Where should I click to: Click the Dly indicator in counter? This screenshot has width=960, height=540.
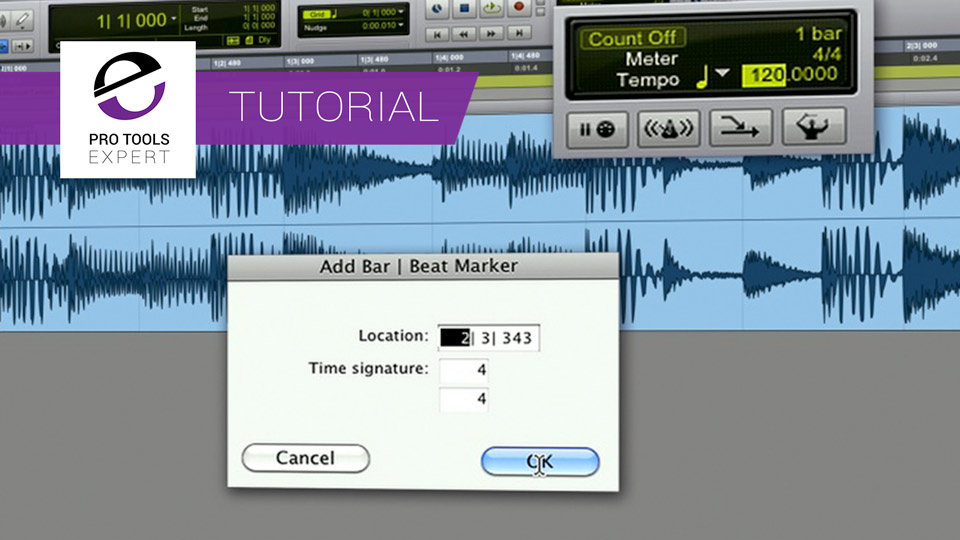tap(264, 40)
